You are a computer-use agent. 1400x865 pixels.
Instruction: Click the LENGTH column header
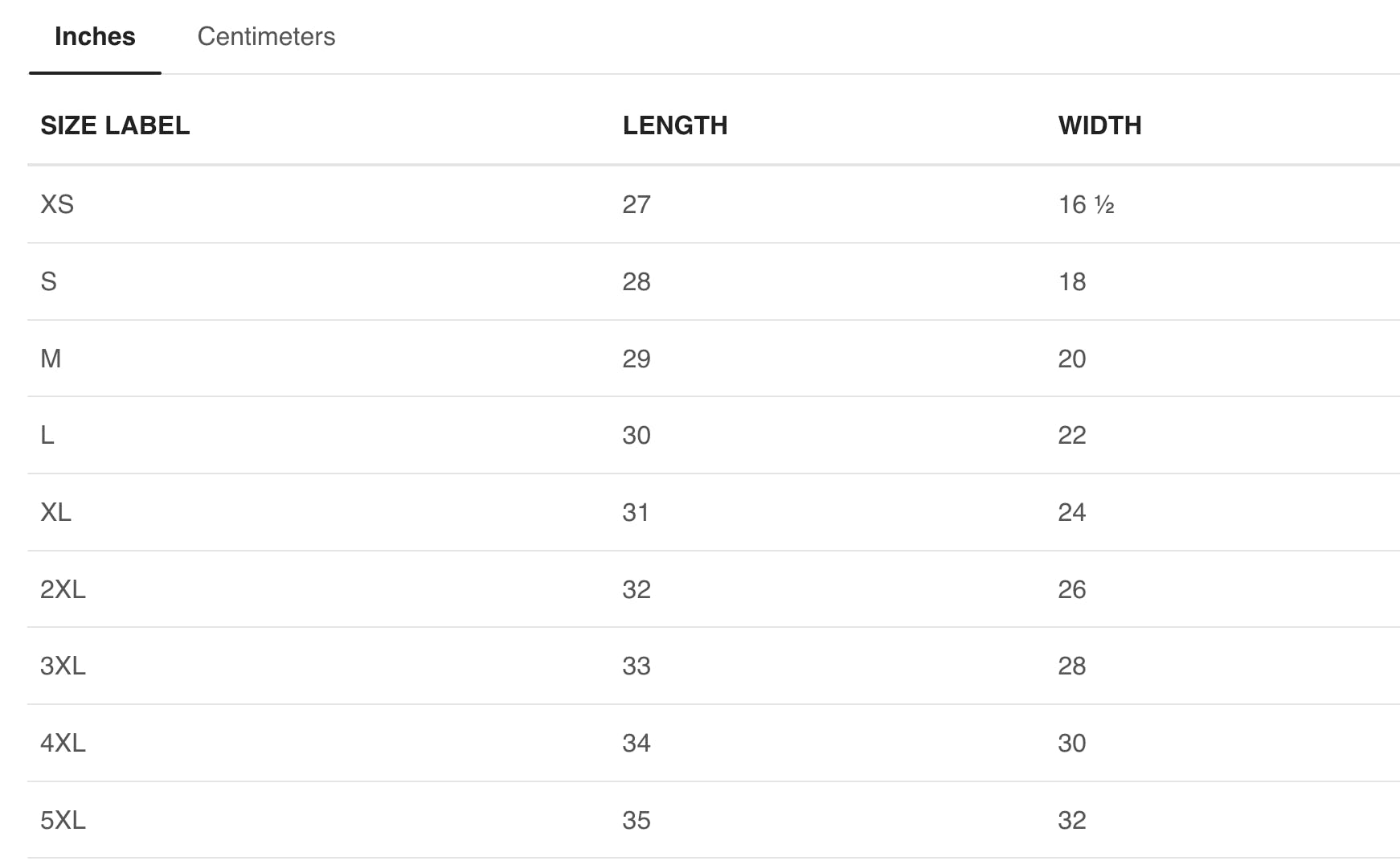pos(675,125)
